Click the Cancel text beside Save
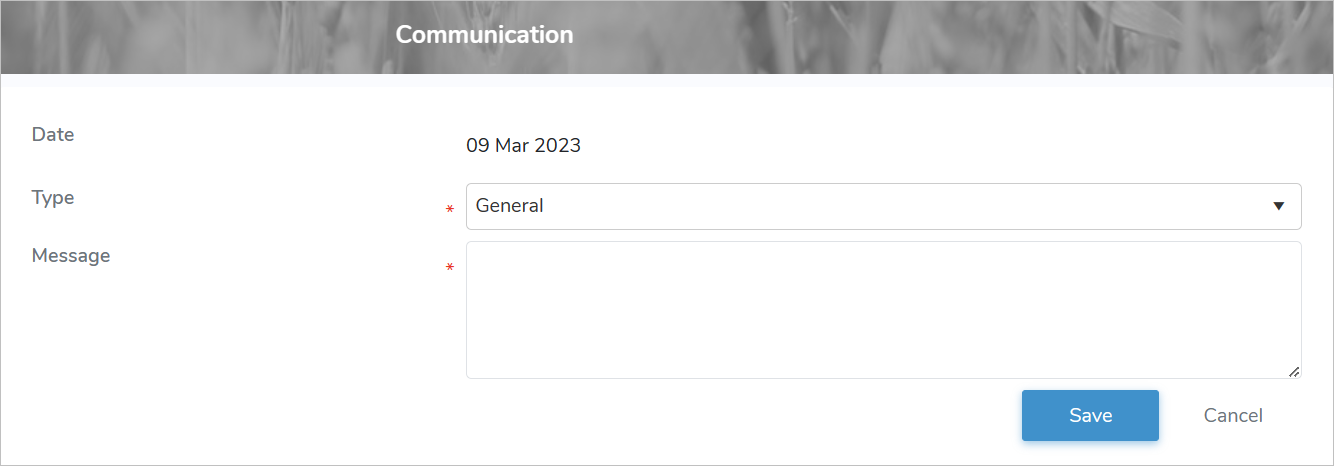 pos(1232,415)
